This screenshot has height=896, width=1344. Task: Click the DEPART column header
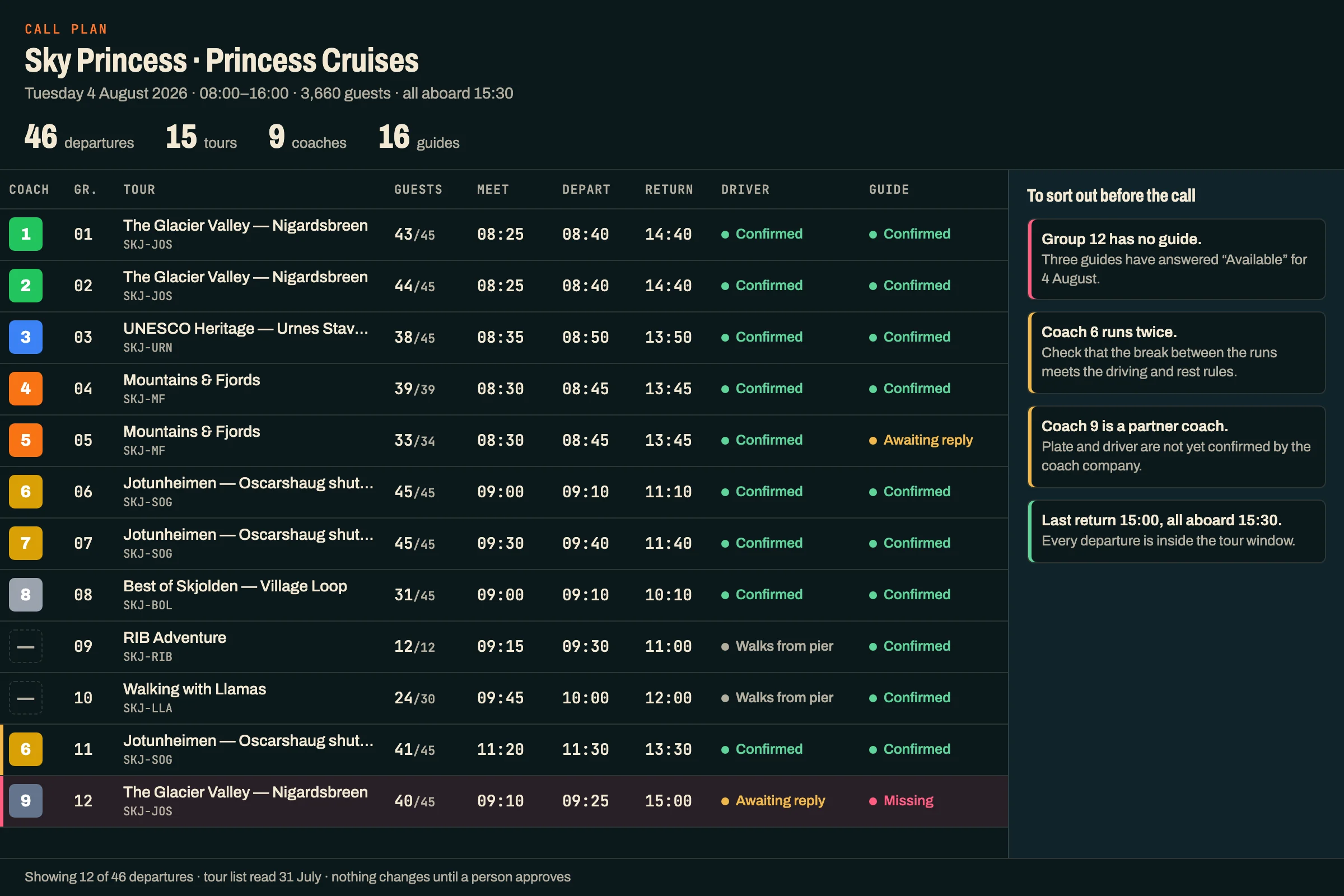(586, 190)
